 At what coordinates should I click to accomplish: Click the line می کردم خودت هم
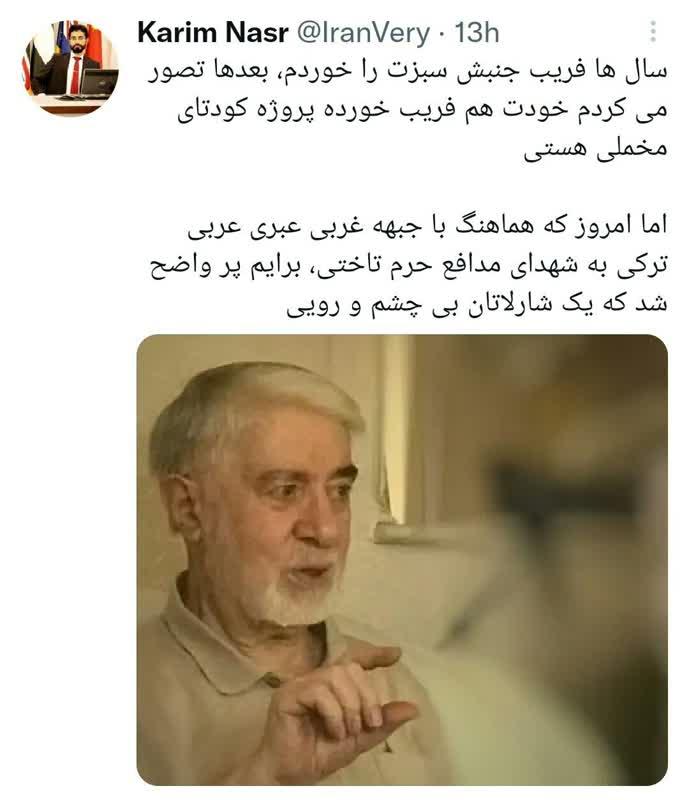coord(422,110)
